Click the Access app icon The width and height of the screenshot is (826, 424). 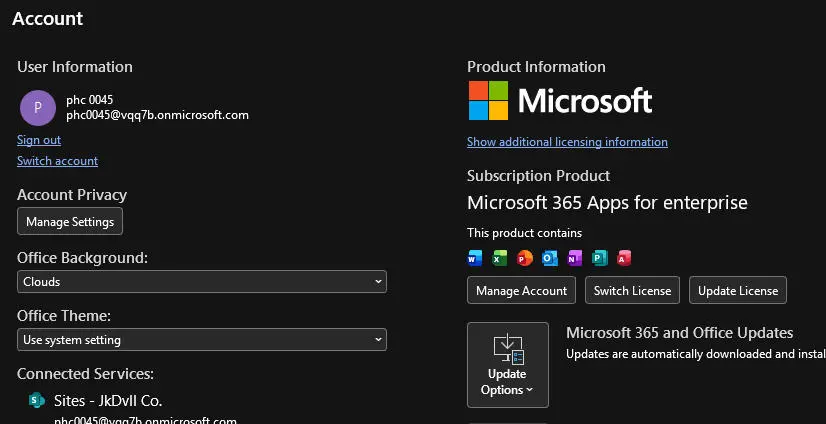624,258
